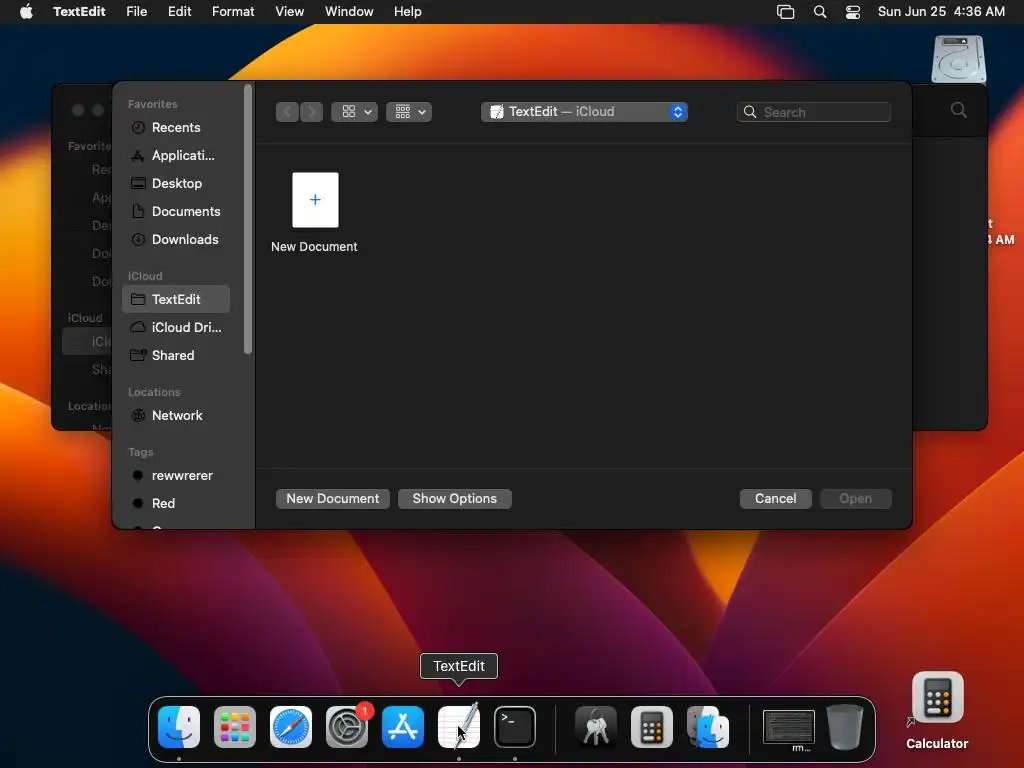1024x768 pixels.
Task: Go to Downloads in the sidebar
Action: point(176,240)
